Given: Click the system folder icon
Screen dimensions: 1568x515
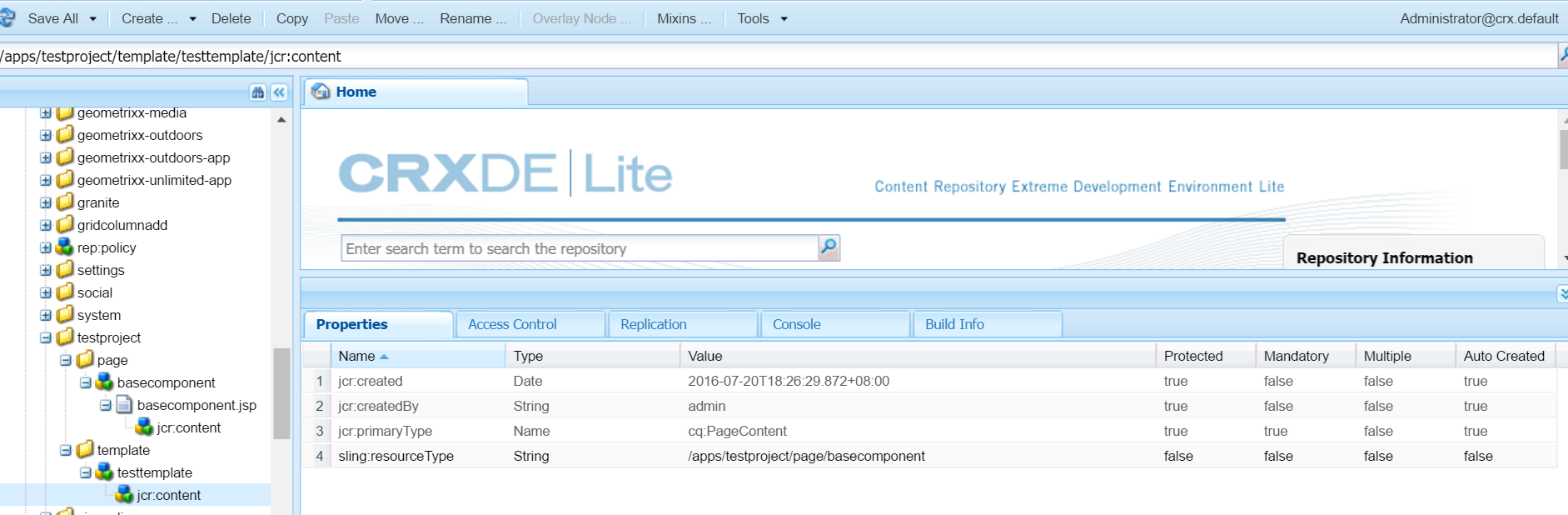Looking at the screenshot, I should pos(65,314).
